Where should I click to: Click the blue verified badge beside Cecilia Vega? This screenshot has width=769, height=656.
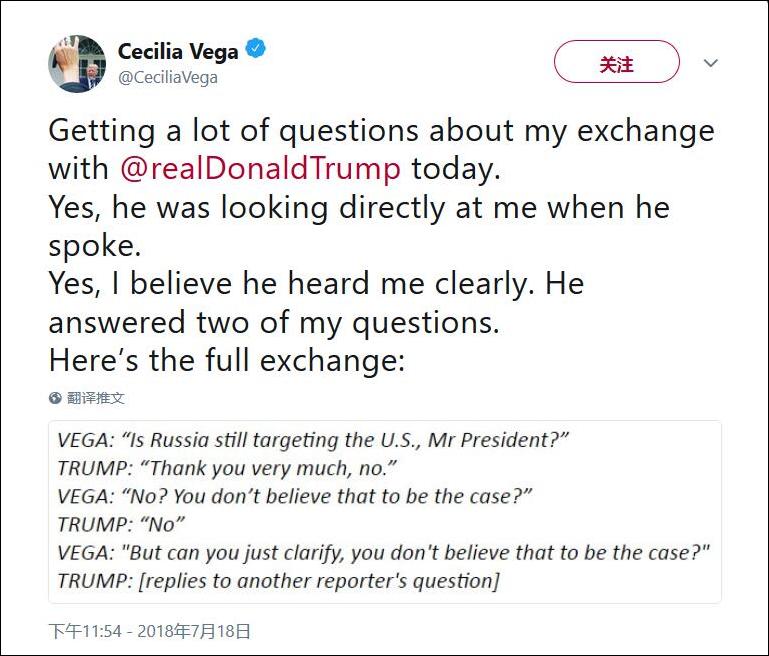(256, 49)
